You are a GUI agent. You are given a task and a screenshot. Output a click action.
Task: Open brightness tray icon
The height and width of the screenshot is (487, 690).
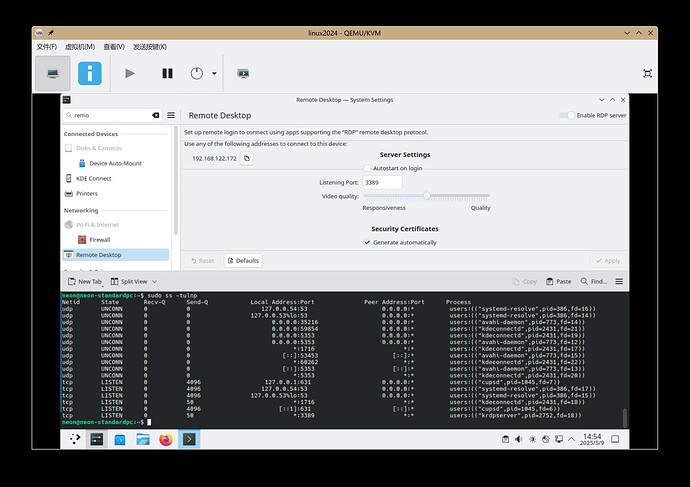click(x=532, y=439)
